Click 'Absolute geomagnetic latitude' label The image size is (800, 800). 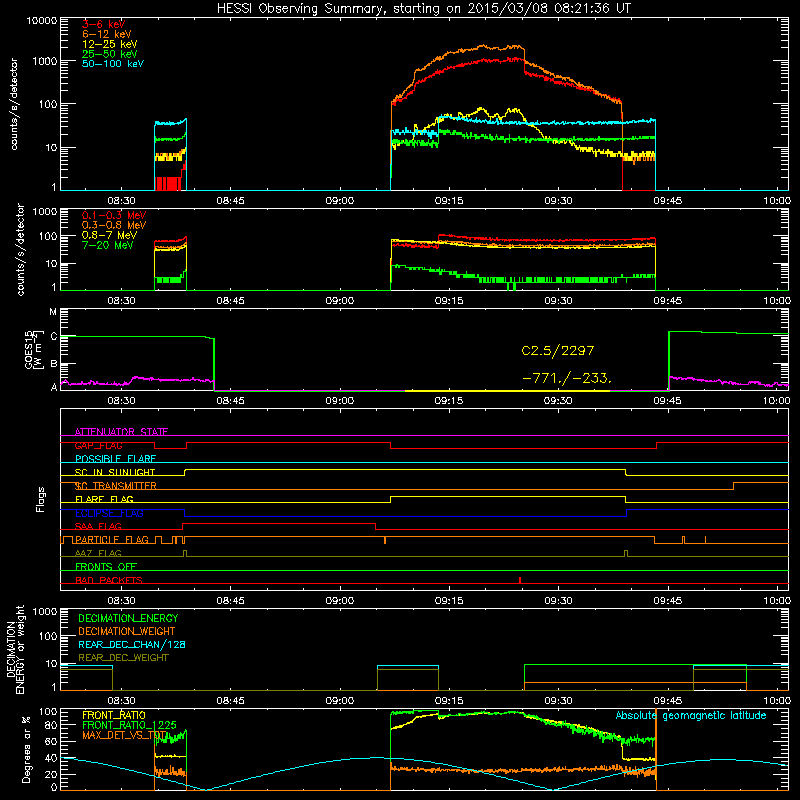pos(691,716)
